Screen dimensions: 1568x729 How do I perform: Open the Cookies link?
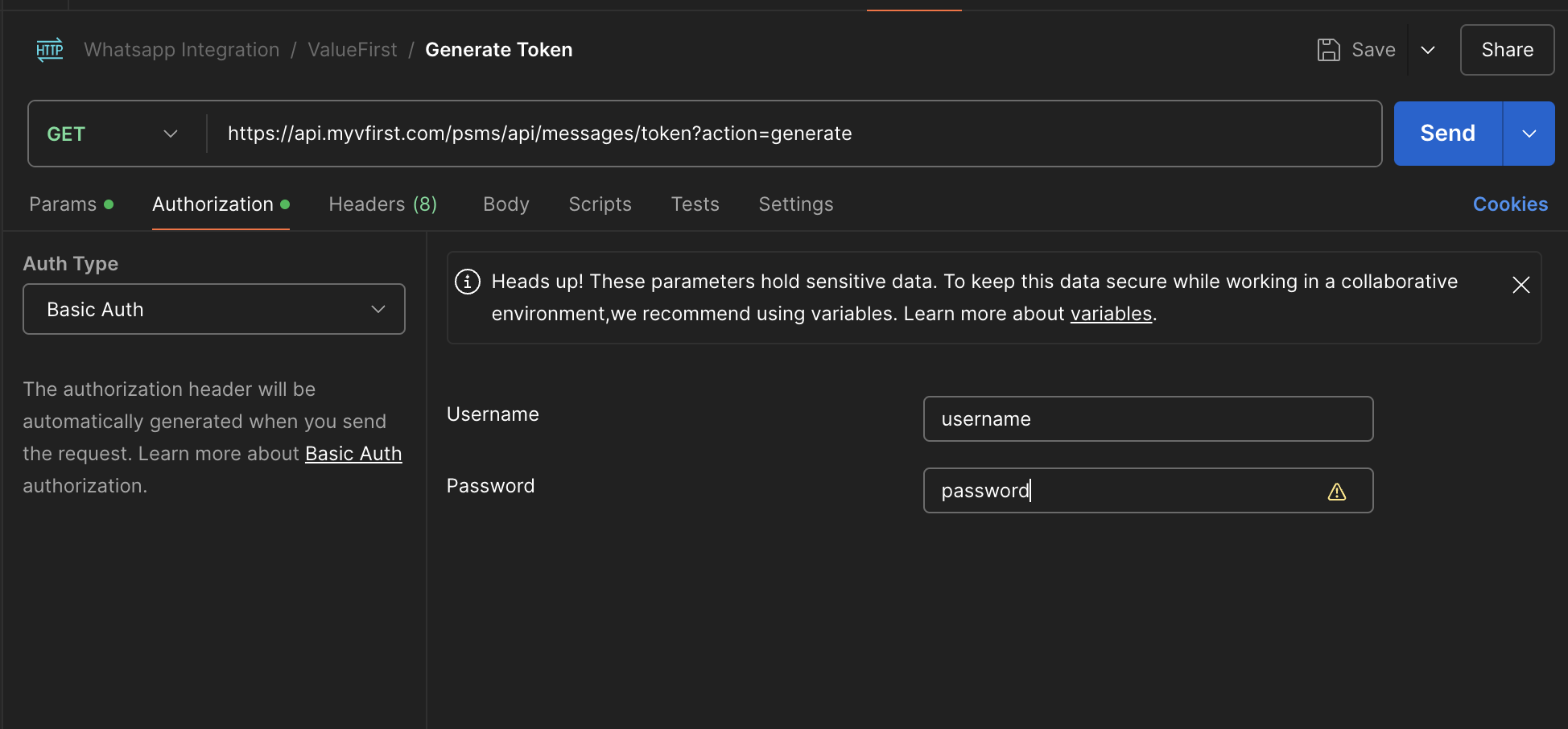click(x=1510, y=204)
